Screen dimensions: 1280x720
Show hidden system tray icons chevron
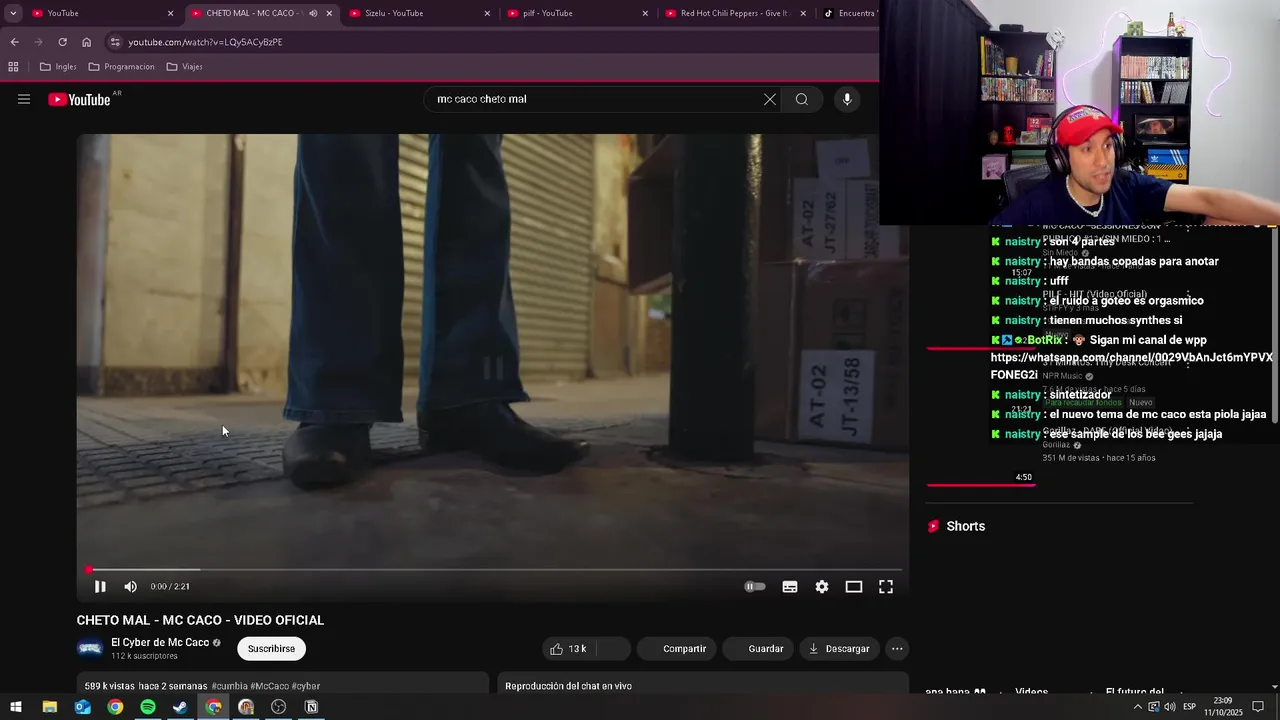point(1137,707)
